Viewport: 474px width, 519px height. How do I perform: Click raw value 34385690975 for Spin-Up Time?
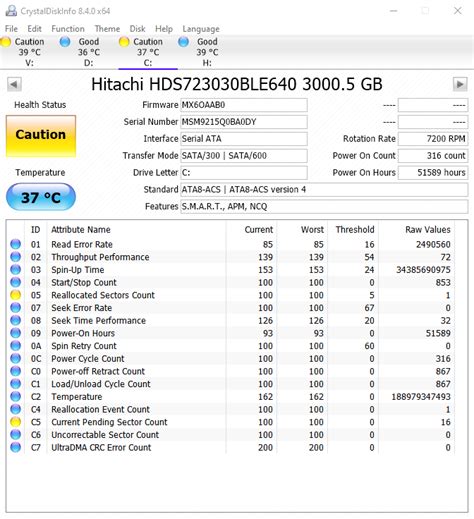pyautogui.click(x=423, y=270)
